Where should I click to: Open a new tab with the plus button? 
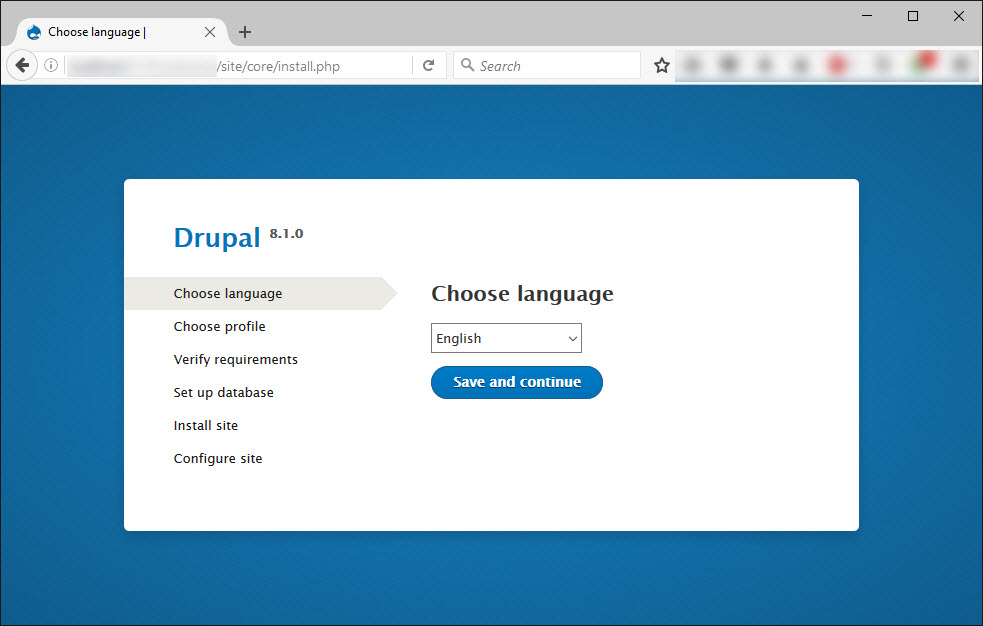coord(245,32)
